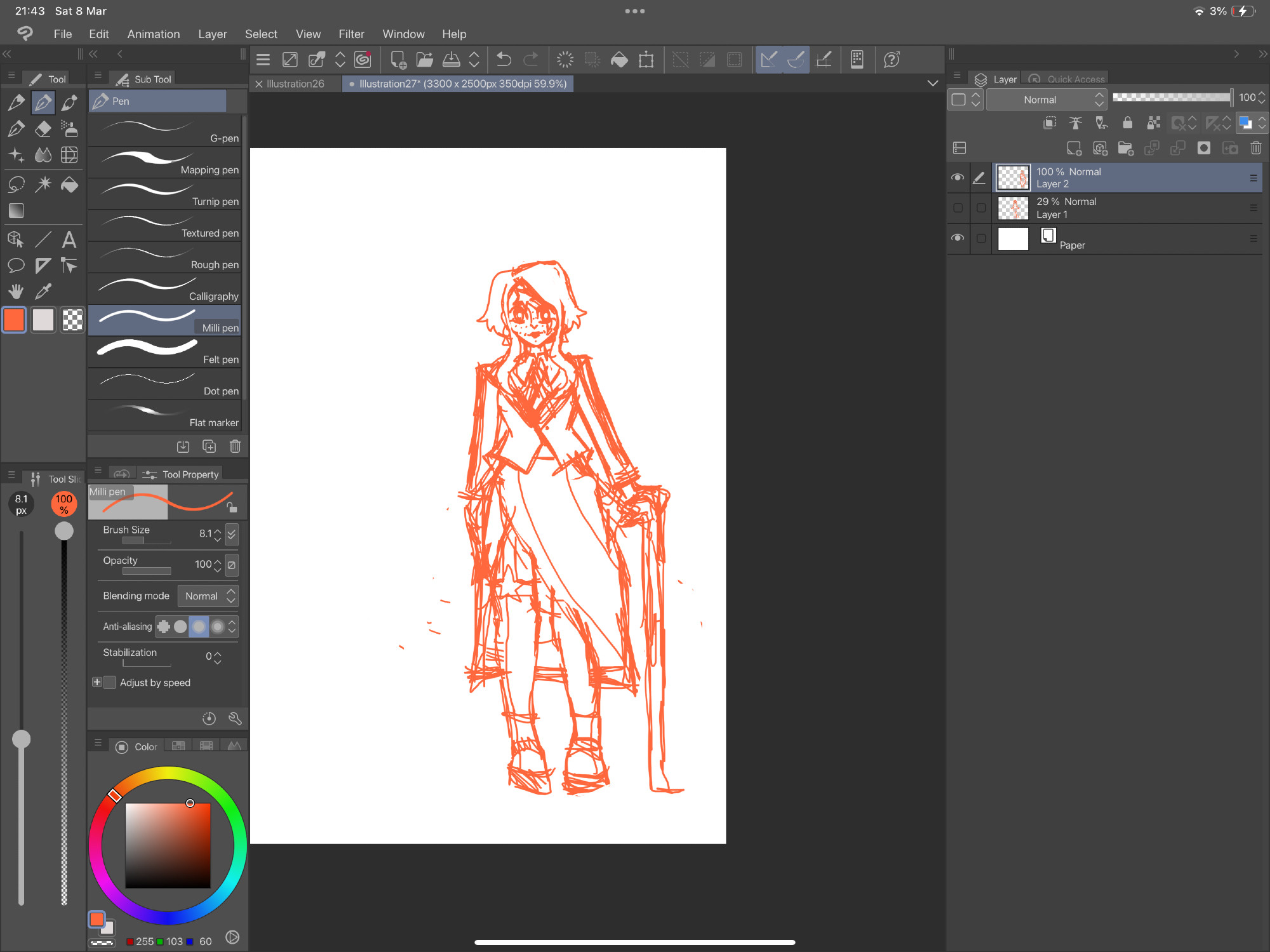Choose the G-pen sub tool

click(x=164, y=131)
